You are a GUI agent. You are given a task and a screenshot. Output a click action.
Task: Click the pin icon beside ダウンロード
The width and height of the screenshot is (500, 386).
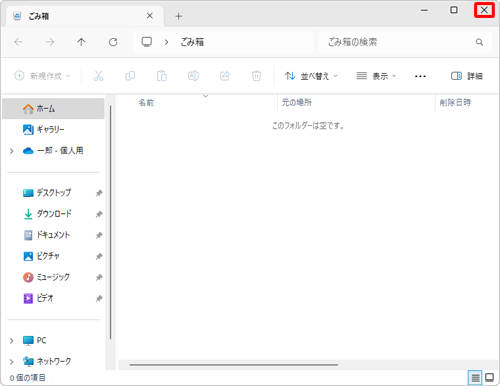(x=99, y=214)
